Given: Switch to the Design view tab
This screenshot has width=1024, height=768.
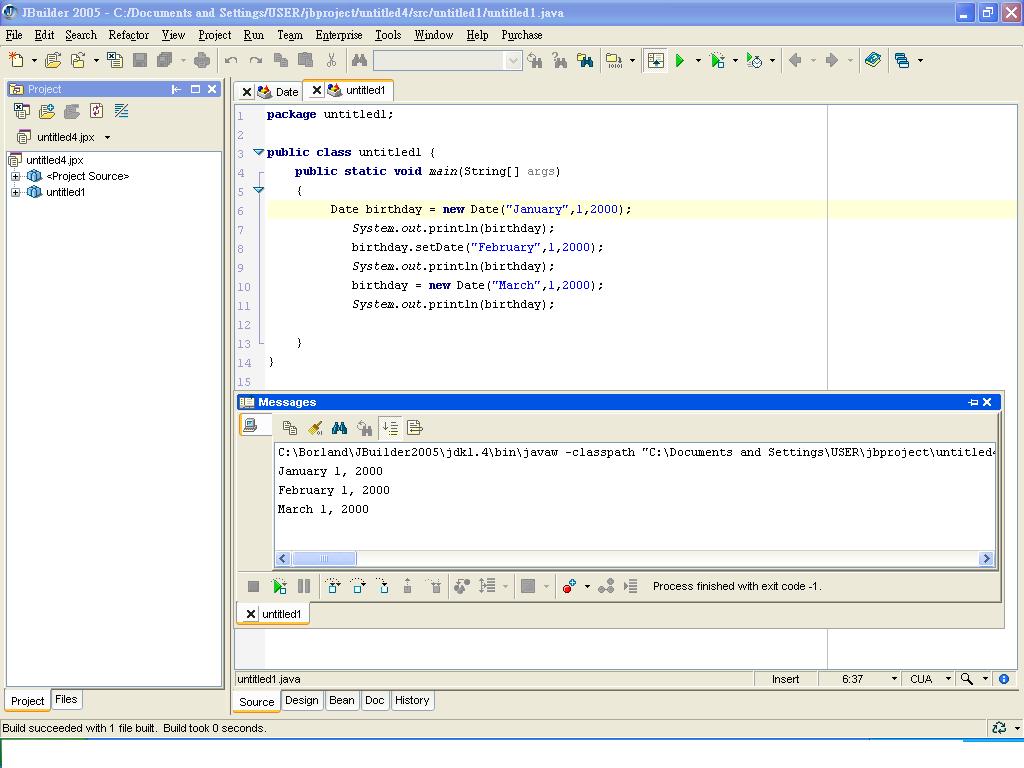Looking at the screenshot, I should [302, 700].
